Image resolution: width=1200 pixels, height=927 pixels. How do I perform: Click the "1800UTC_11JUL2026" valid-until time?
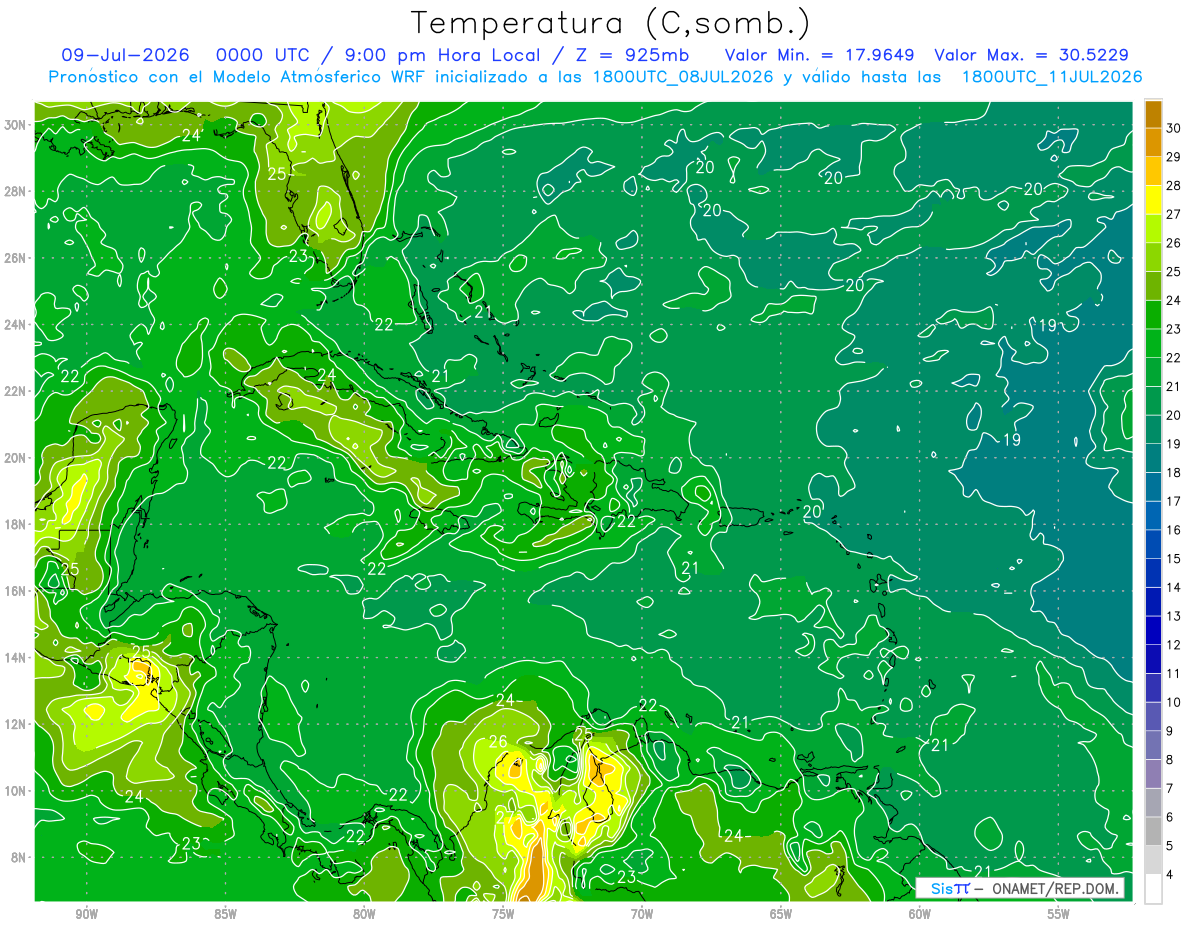[x=1052, y=77]
